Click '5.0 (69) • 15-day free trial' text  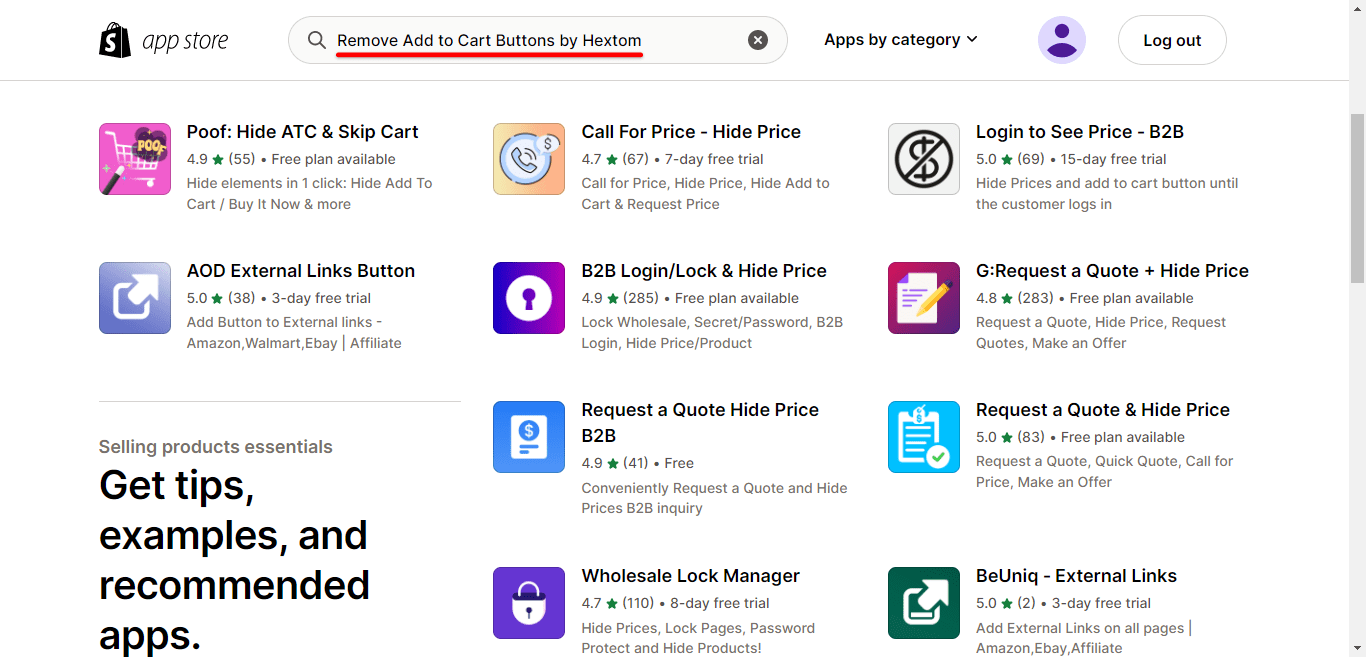pyautogui.click(x=1071, y=159)
